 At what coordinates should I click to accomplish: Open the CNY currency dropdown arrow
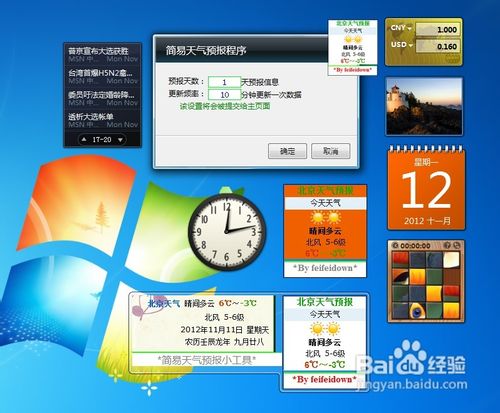[409, 29]
